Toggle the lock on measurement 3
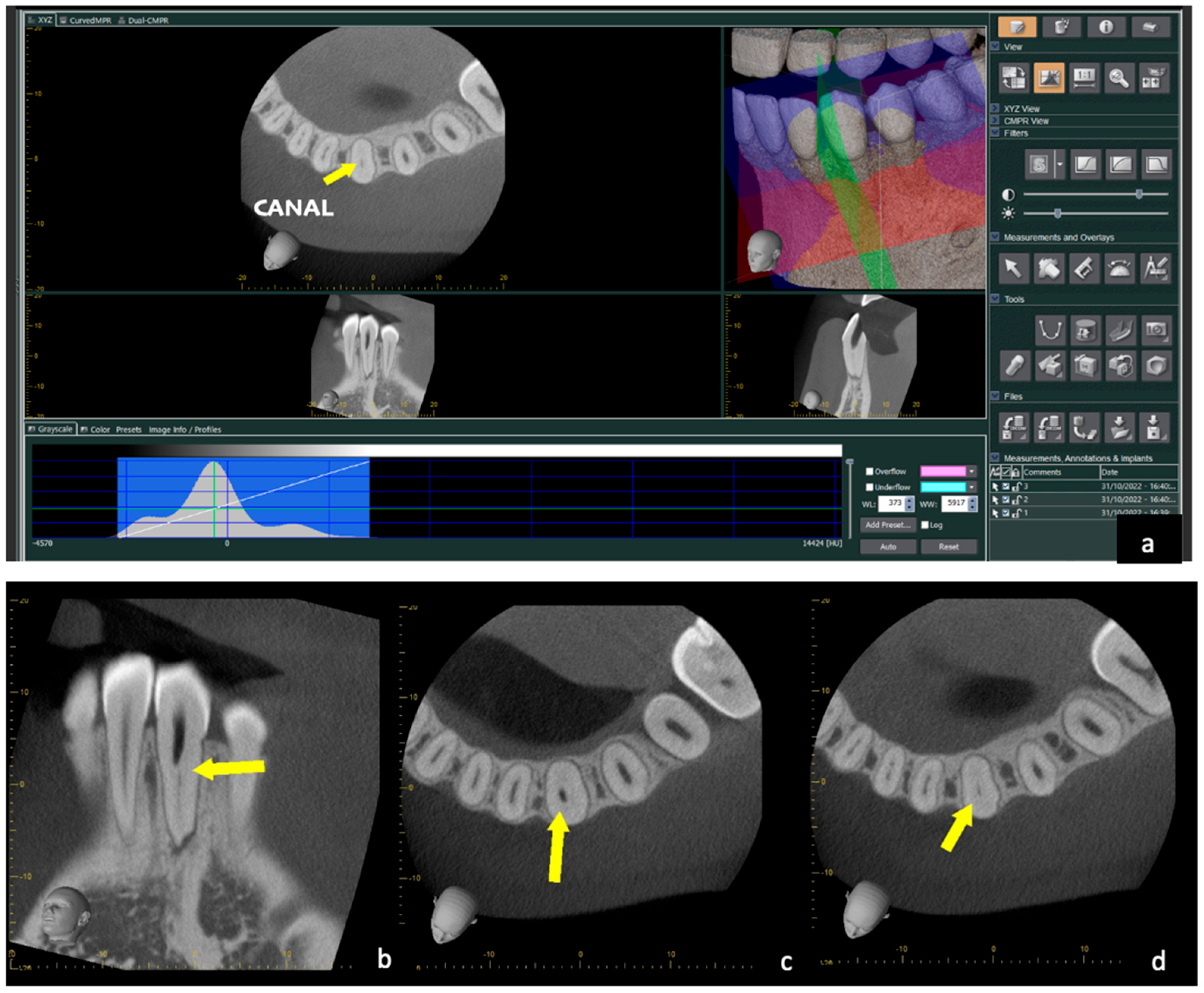Screen dimensions: 1204x993 pos(1016,487)
